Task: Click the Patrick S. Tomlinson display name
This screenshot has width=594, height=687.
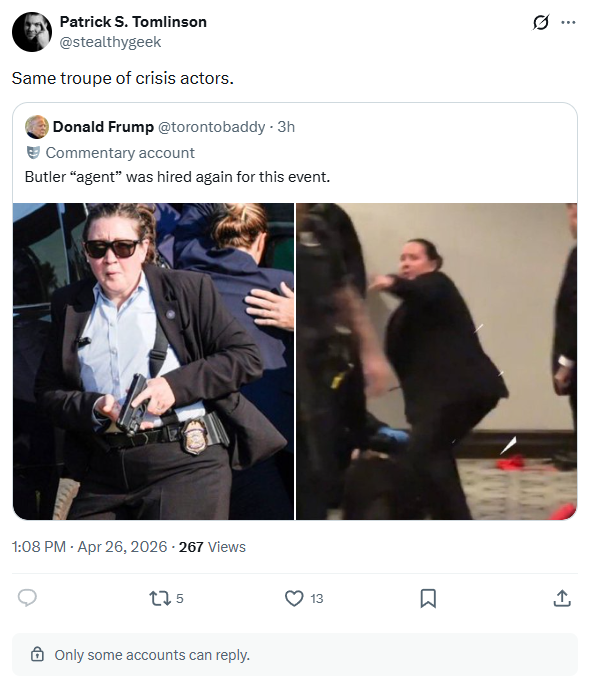Action: pos(133,22)
